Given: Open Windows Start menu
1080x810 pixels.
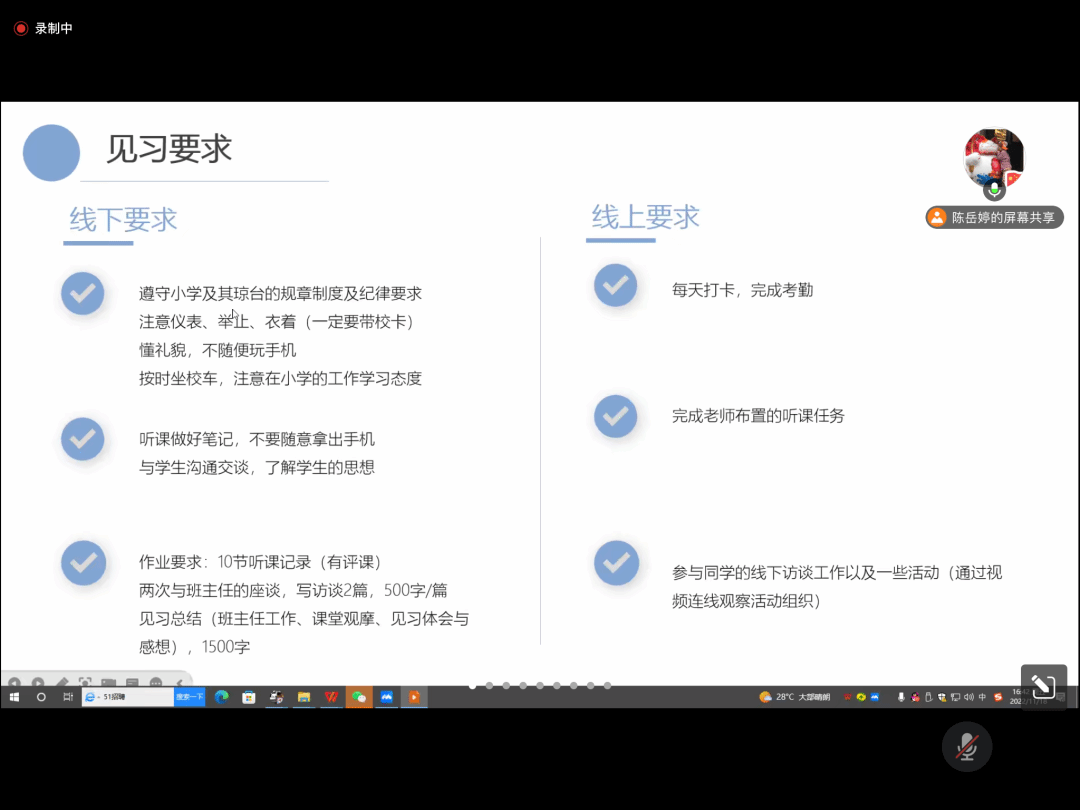Looking at the screenshot, I should pos(15,697).
